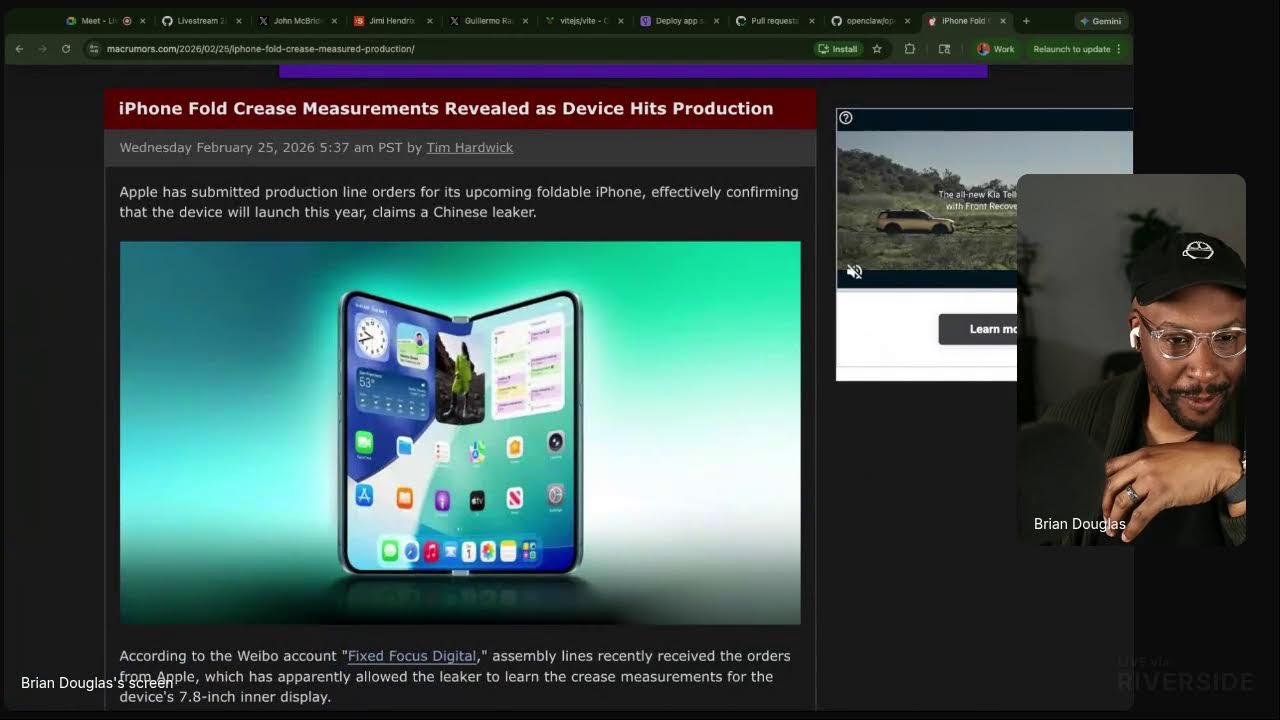Bookmark this page with the star icon
Screen dimensions: 1280x720
(877, 49)
